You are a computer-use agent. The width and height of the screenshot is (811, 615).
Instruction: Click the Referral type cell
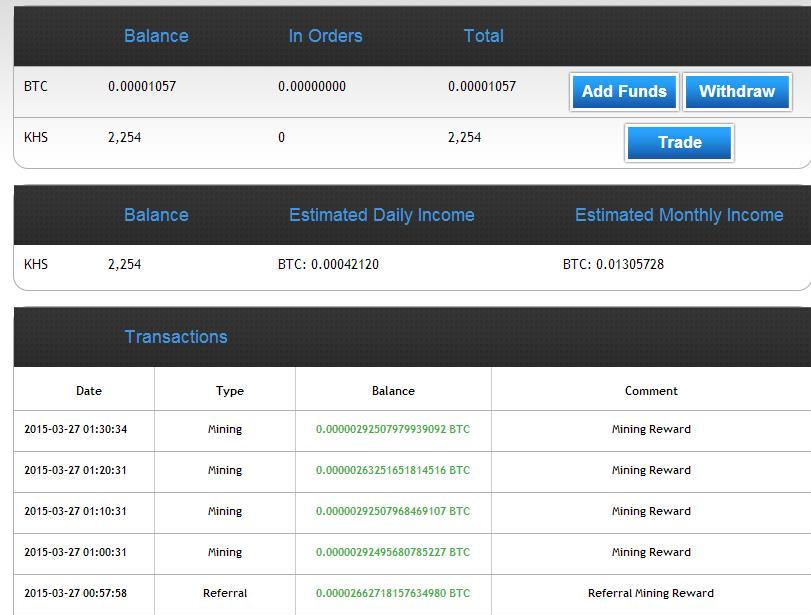[x=225, y=593]
